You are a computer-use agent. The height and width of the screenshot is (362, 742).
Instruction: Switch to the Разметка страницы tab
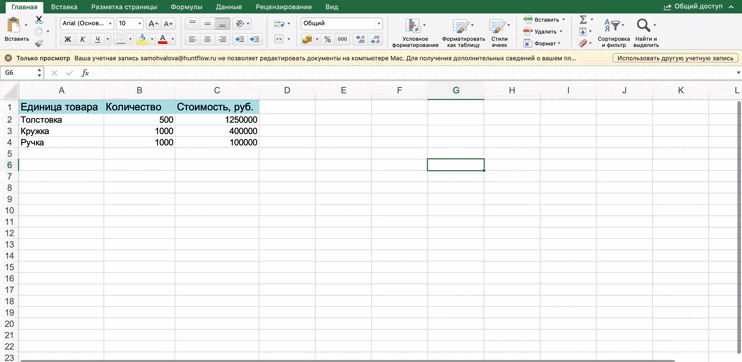pyautogui.click(x=124, y=7)
